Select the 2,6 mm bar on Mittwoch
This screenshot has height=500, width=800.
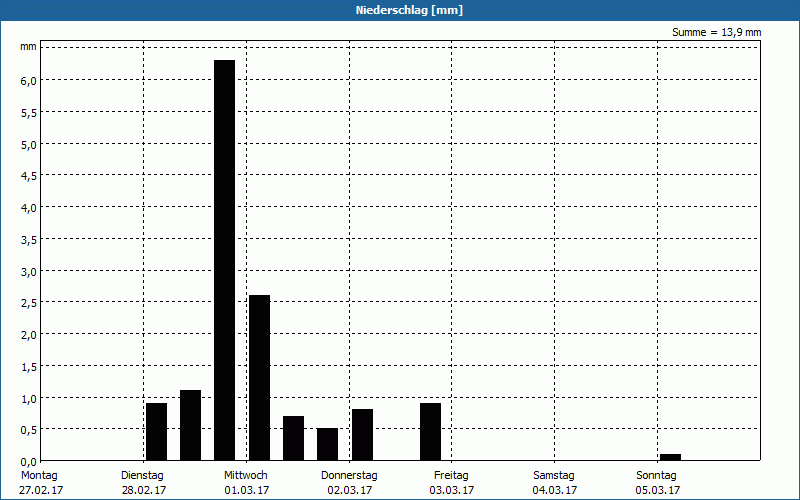(259, 378)
